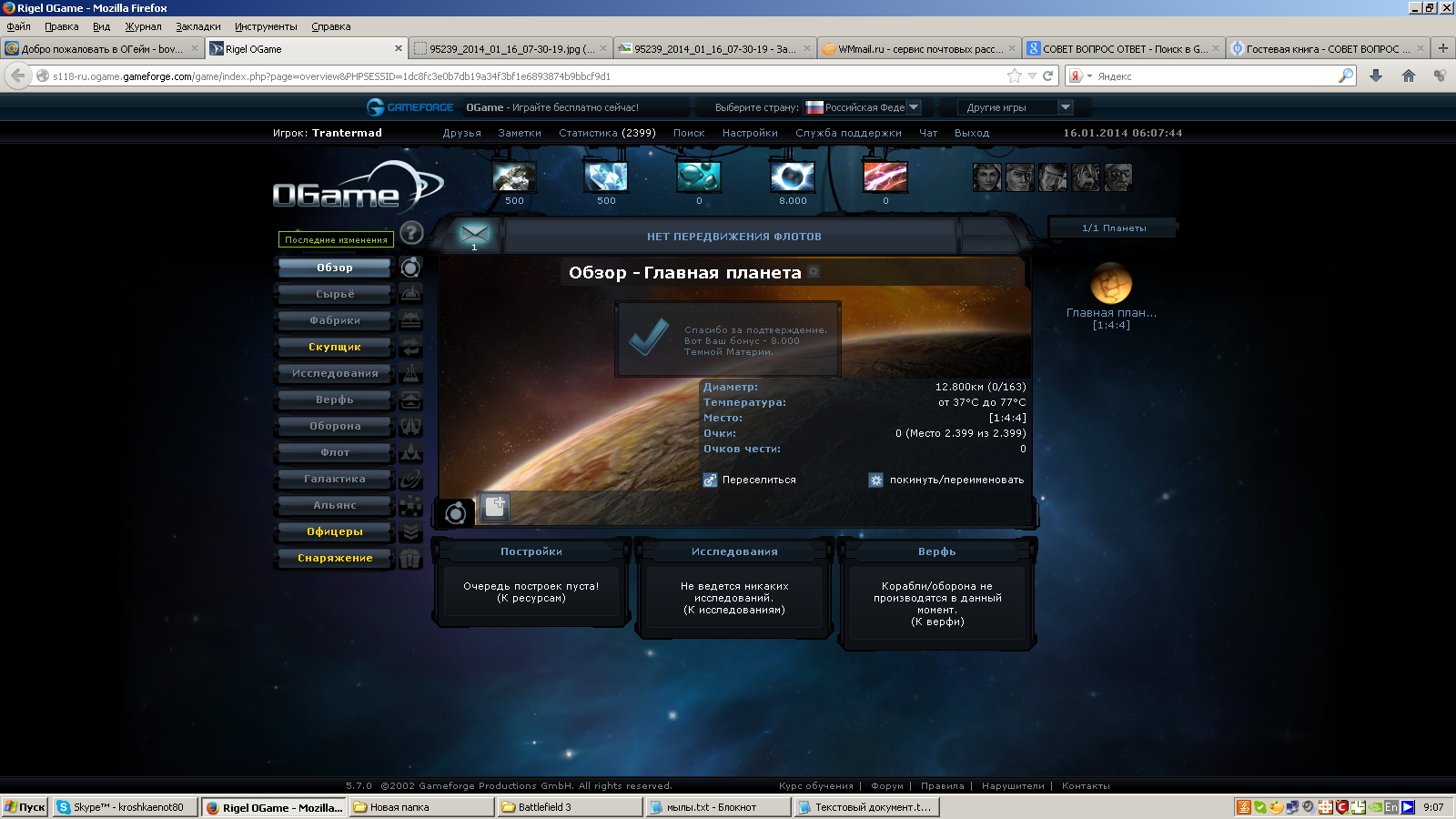The image size is (1456, 819).
Task: Select the first officer portrait (woman)
Action: pos(986,177)
